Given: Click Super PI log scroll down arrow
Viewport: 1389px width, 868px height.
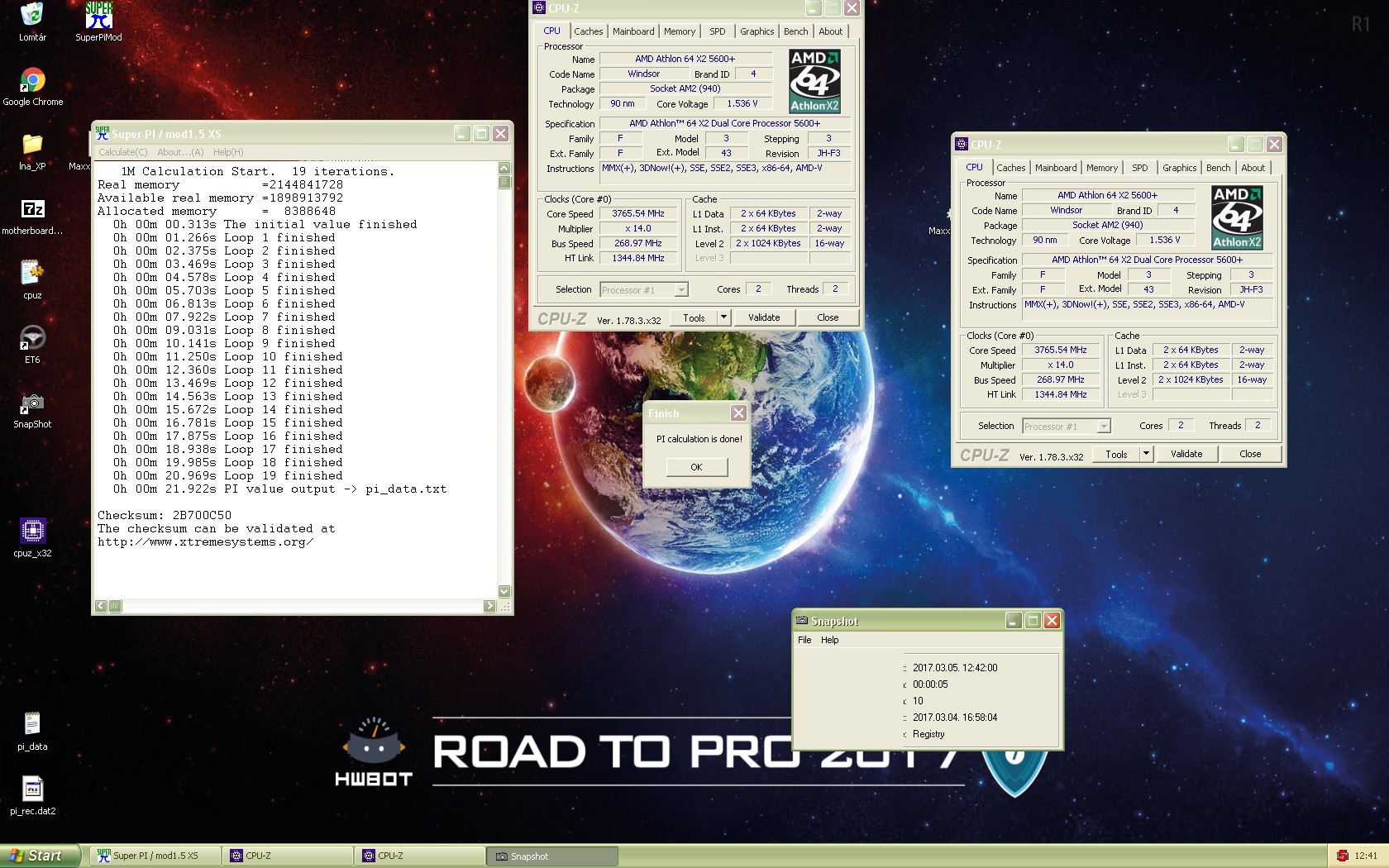Looking at the screenshot, I should pyautogui.click(x=504, y=591).
